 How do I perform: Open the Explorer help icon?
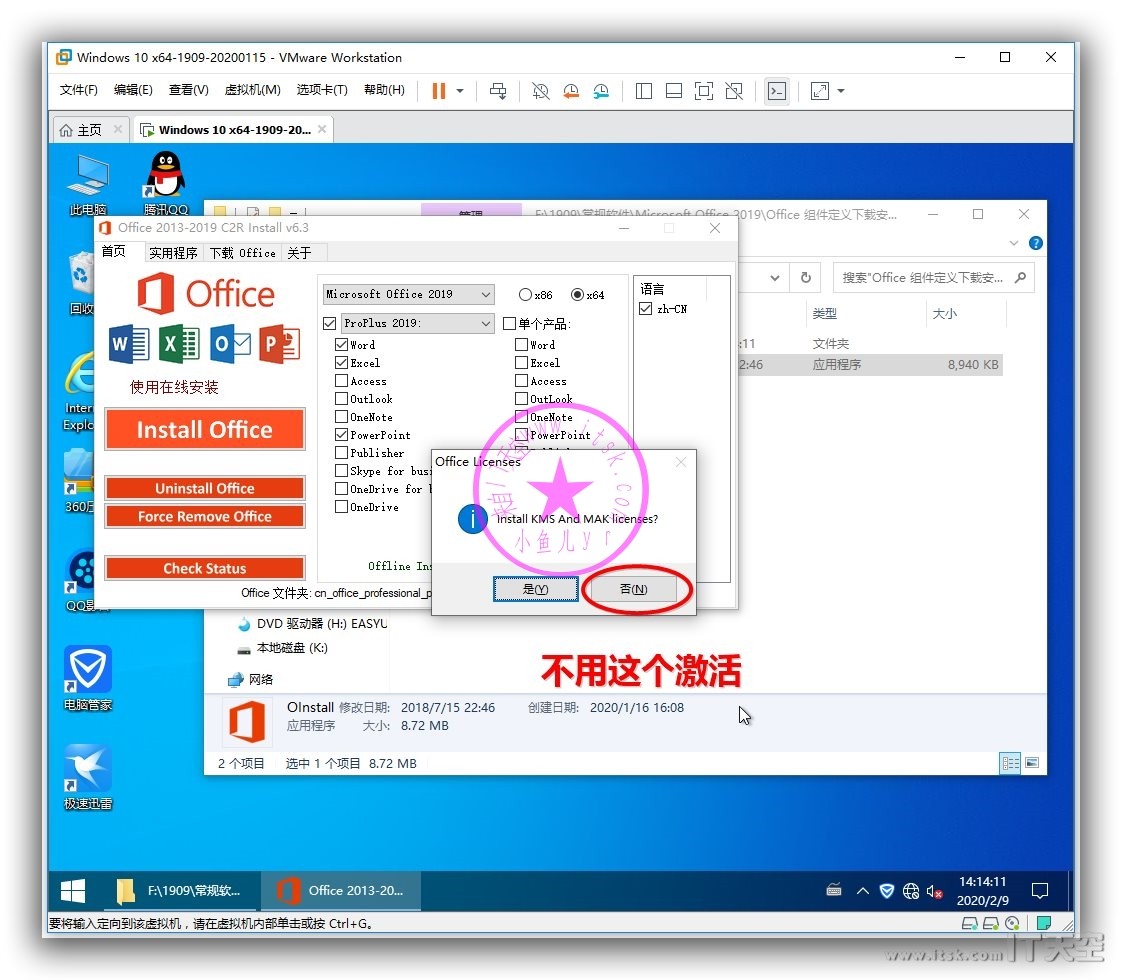click(1035, 243)
